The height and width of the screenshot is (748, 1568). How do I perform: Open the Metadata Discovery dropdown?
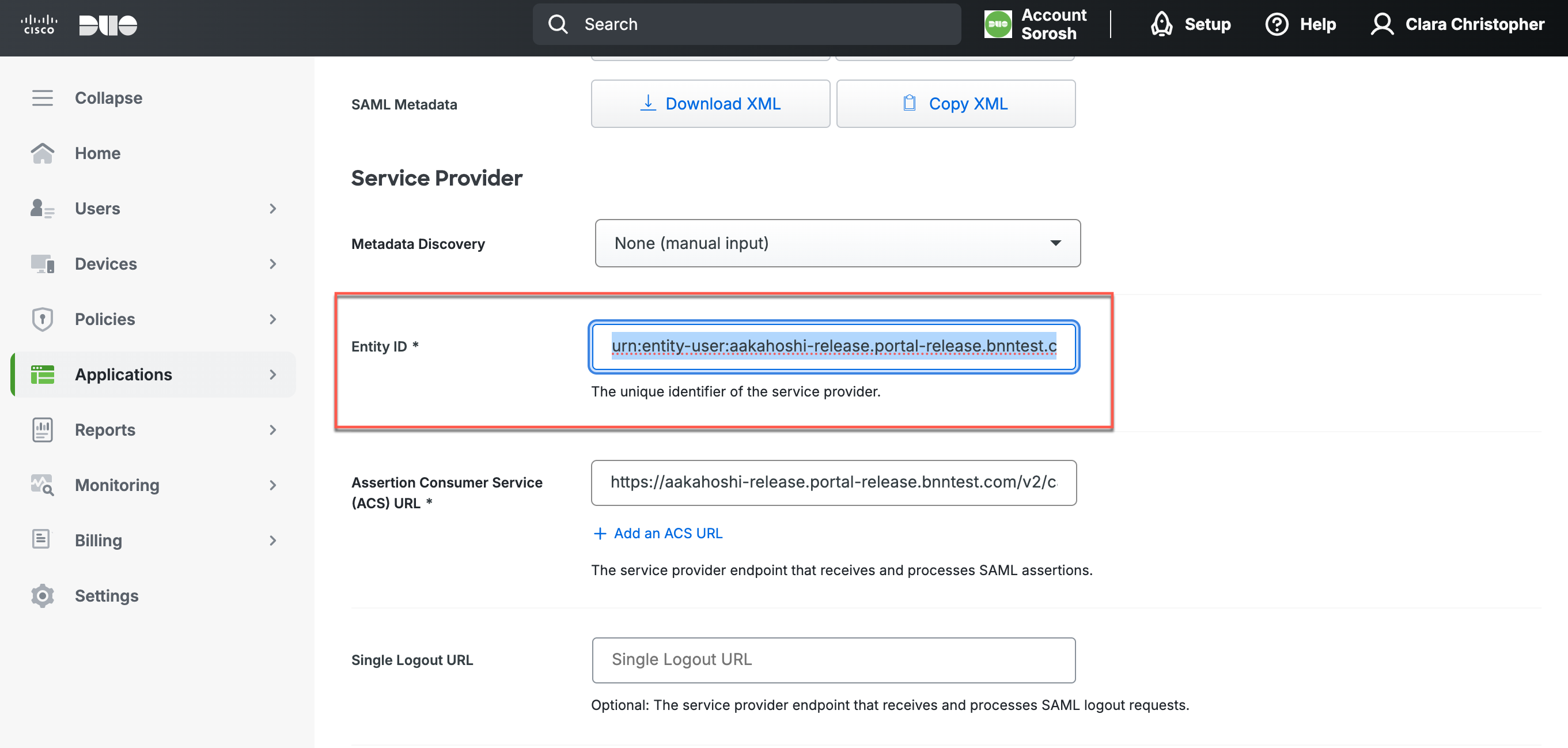(x=837, y=243)
